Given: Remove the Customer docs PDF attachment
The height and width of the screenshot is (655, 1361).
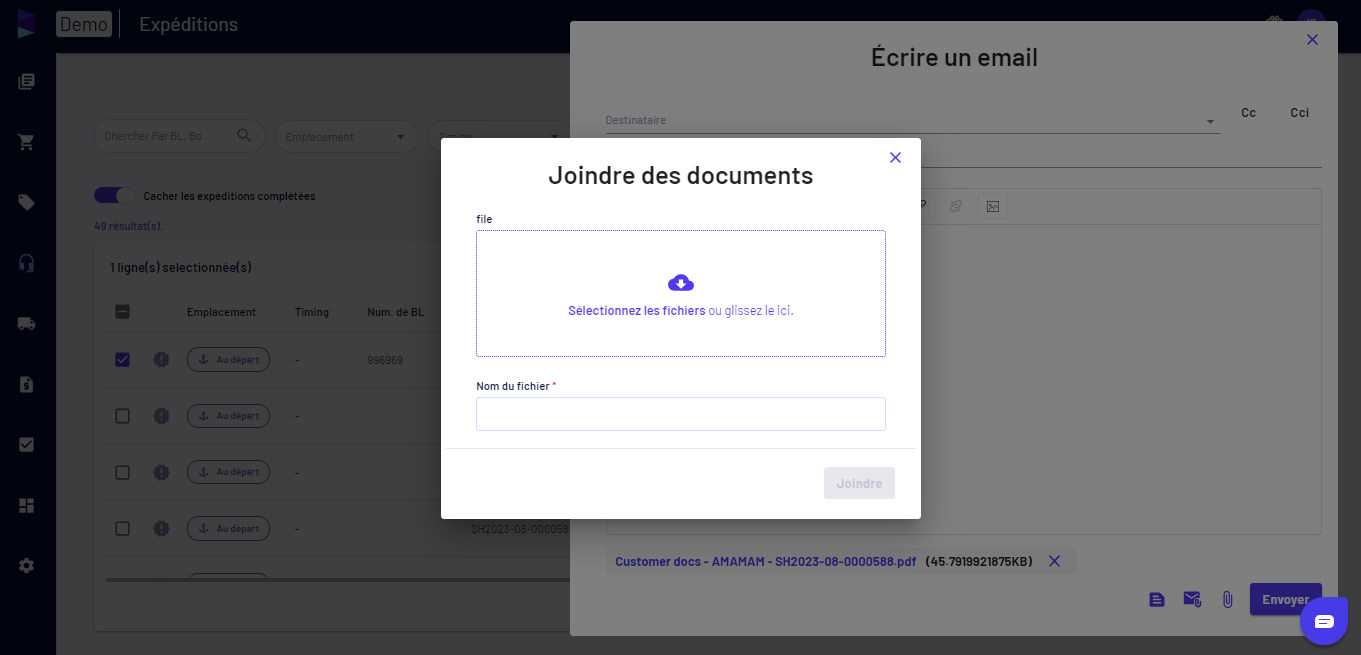Looking at the screenshot, I should [1054, 561].
